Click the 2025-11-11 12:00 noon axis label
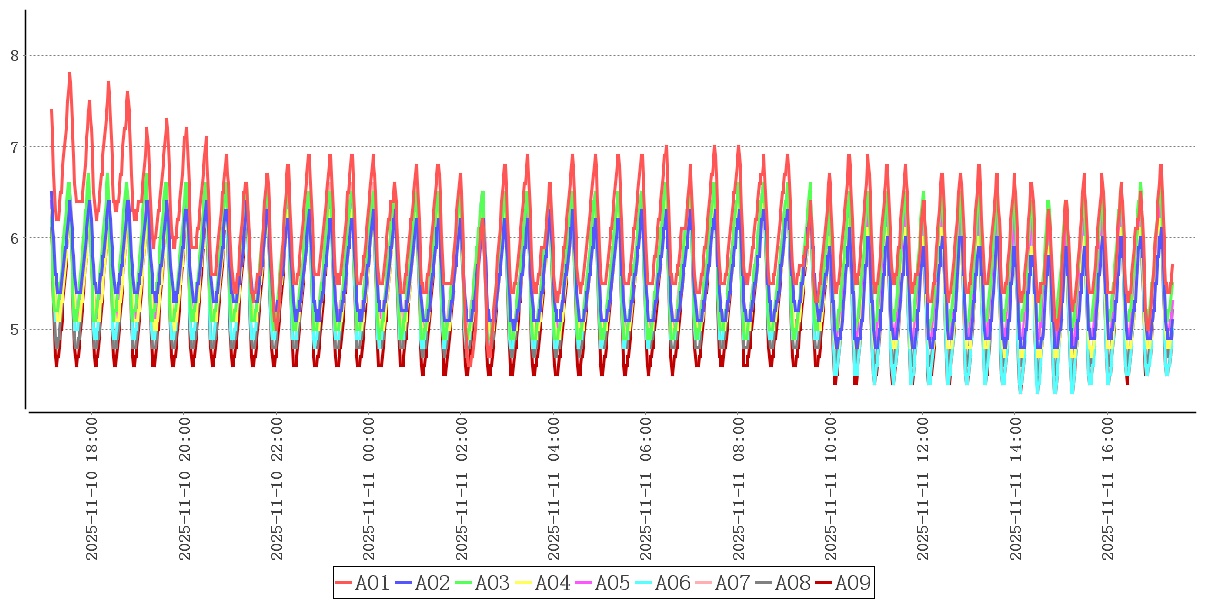 pos(923,489)
